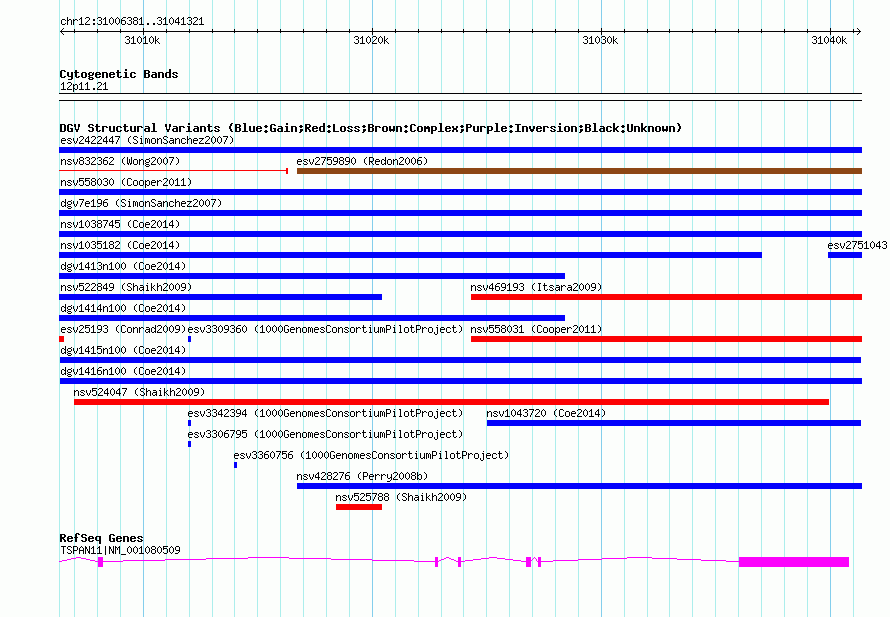The width and height of the screenshot is (890, 617).
Task: Click the esv3306795 variant label
Action: click(325, 434)
